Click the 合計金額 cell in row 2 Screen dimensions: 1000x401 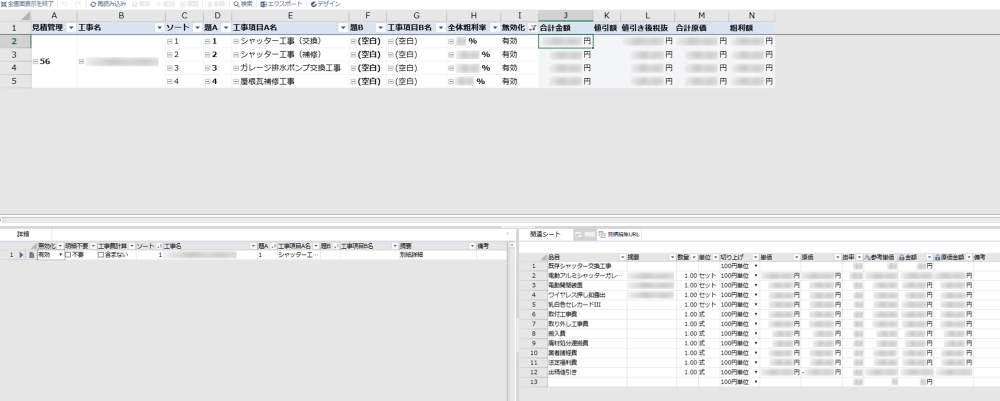tap(566, 41)
